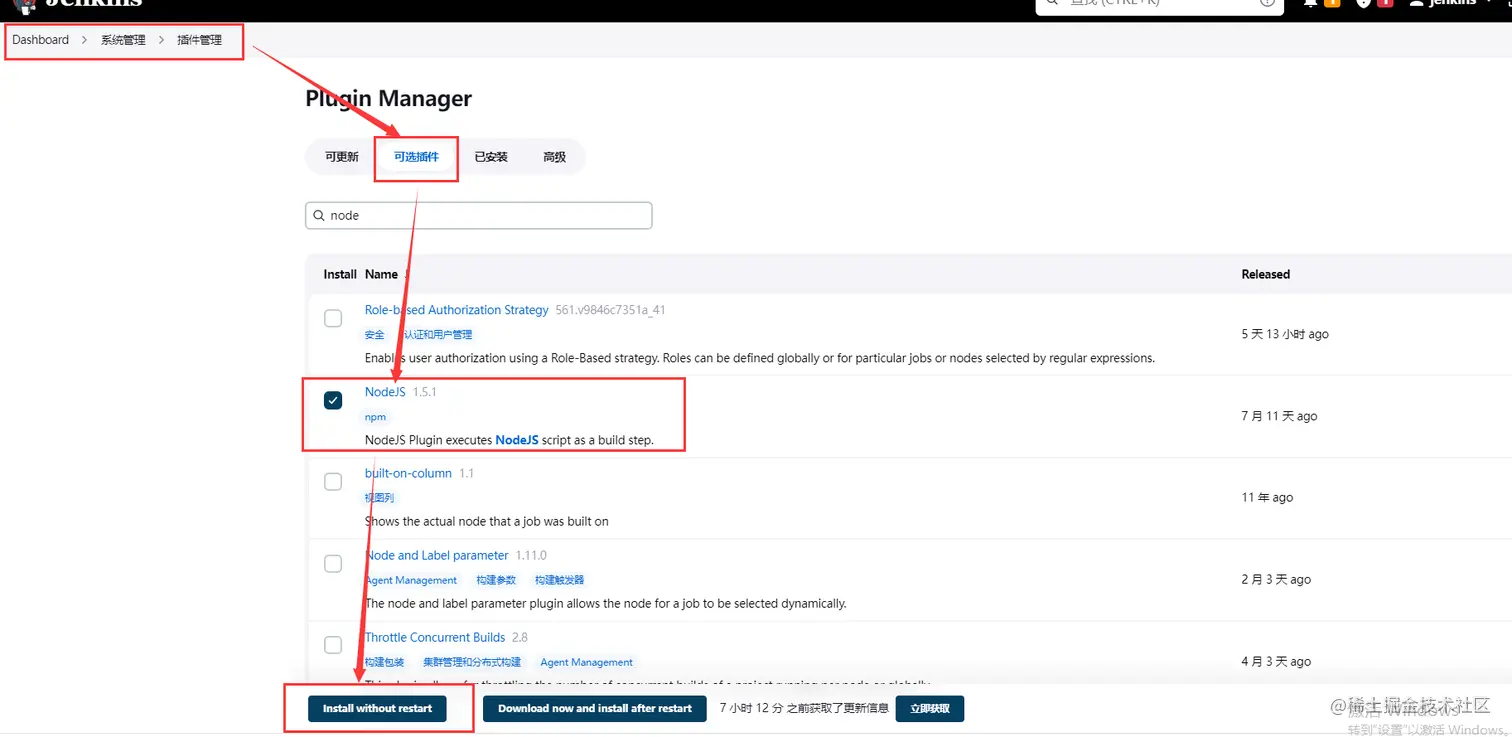Click the bold NodeJS link in description
1512x737 pixels.
pos(517,440)
